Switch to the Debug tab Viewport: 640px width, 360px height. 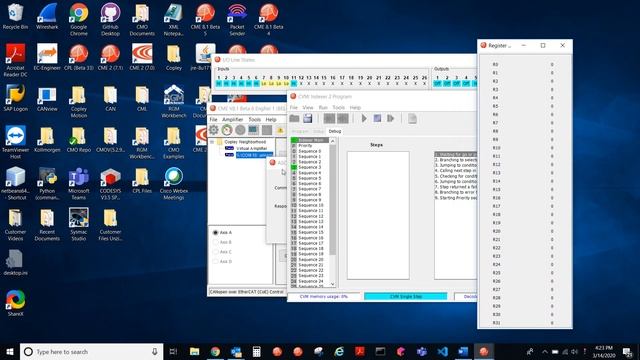tap(335, 131)
